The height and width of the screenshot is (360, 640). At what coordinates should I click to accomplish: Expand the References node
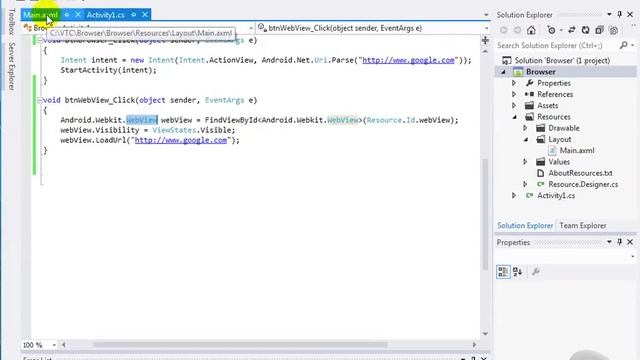[x=514, y=94]
